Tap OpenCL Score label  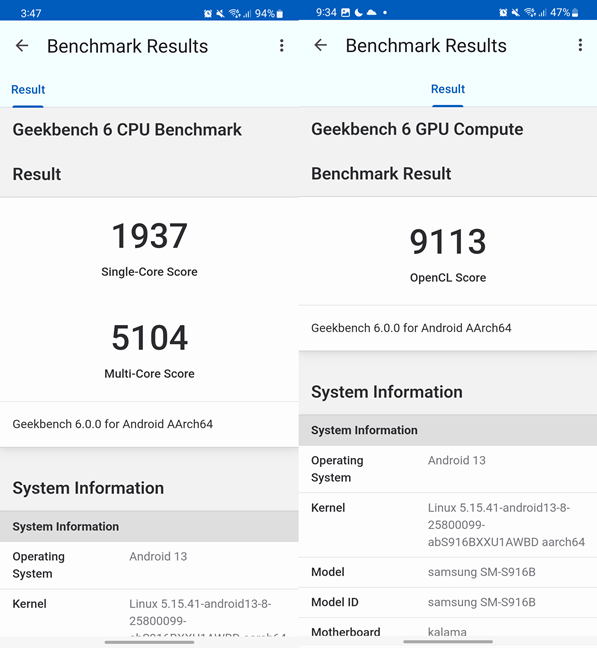(448, 278)
